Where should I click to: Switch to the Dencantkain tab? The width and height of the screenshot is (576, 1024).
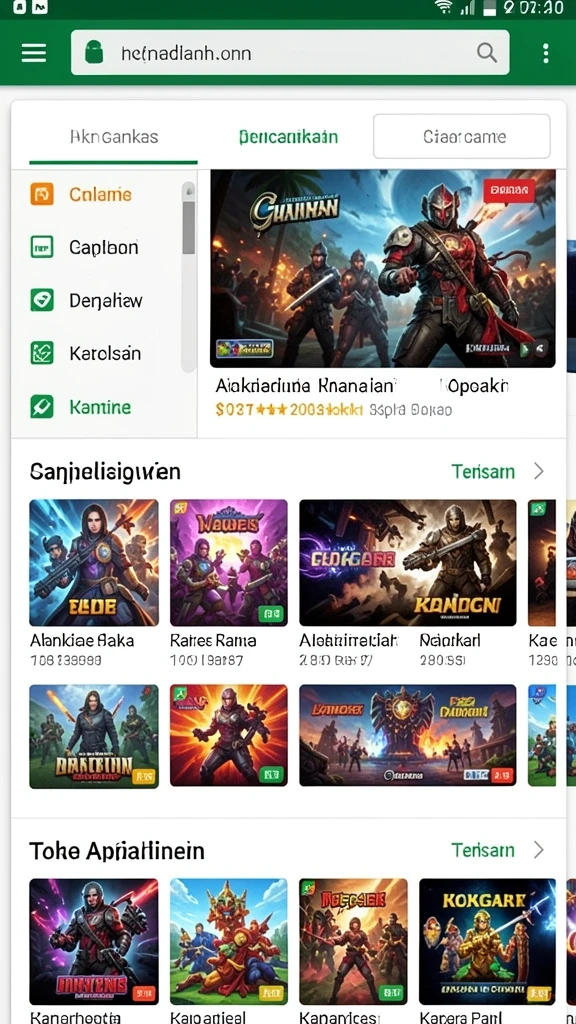tap(288, 136)
